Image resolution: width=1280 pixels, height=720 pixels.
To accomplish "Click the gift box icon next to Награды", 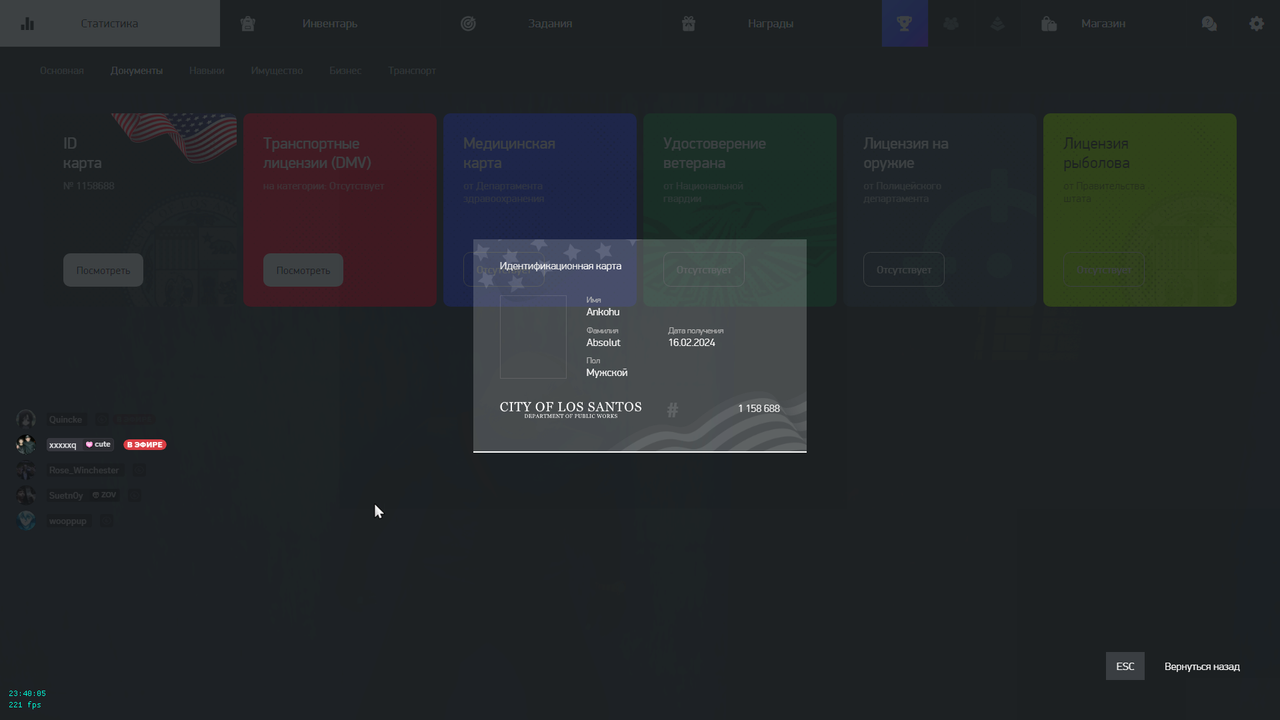I will (x=688, y=23).
